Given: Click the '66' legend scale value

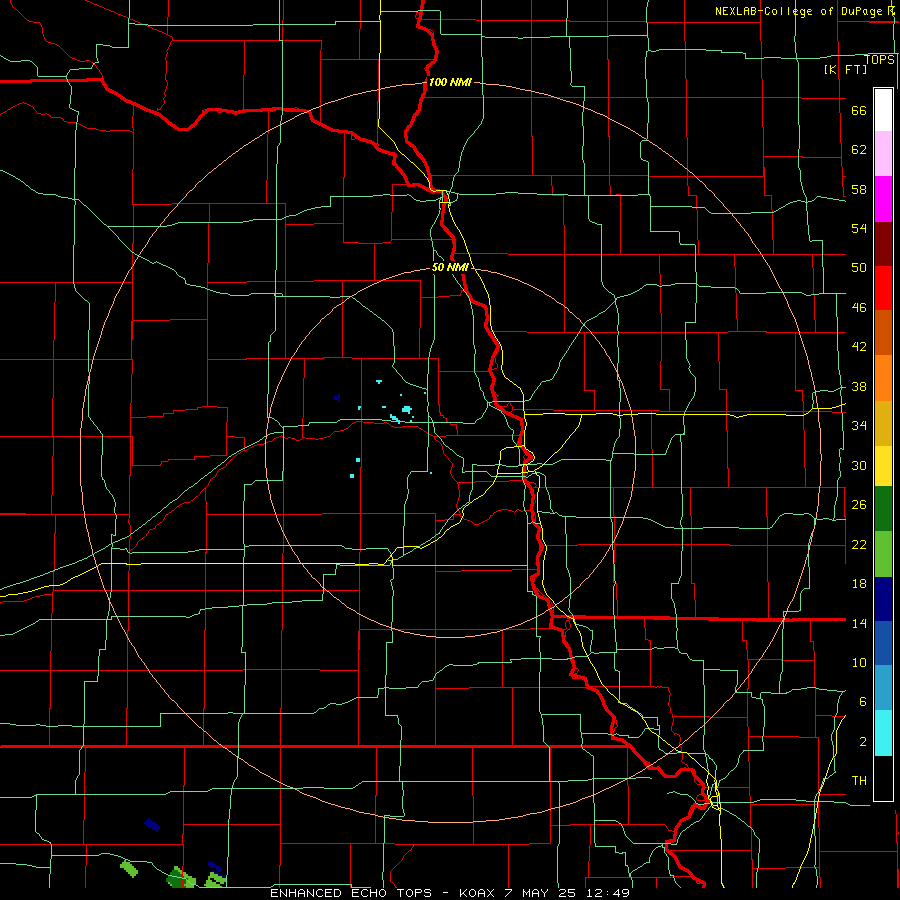Looking at the screenshot, I should 859,110.
